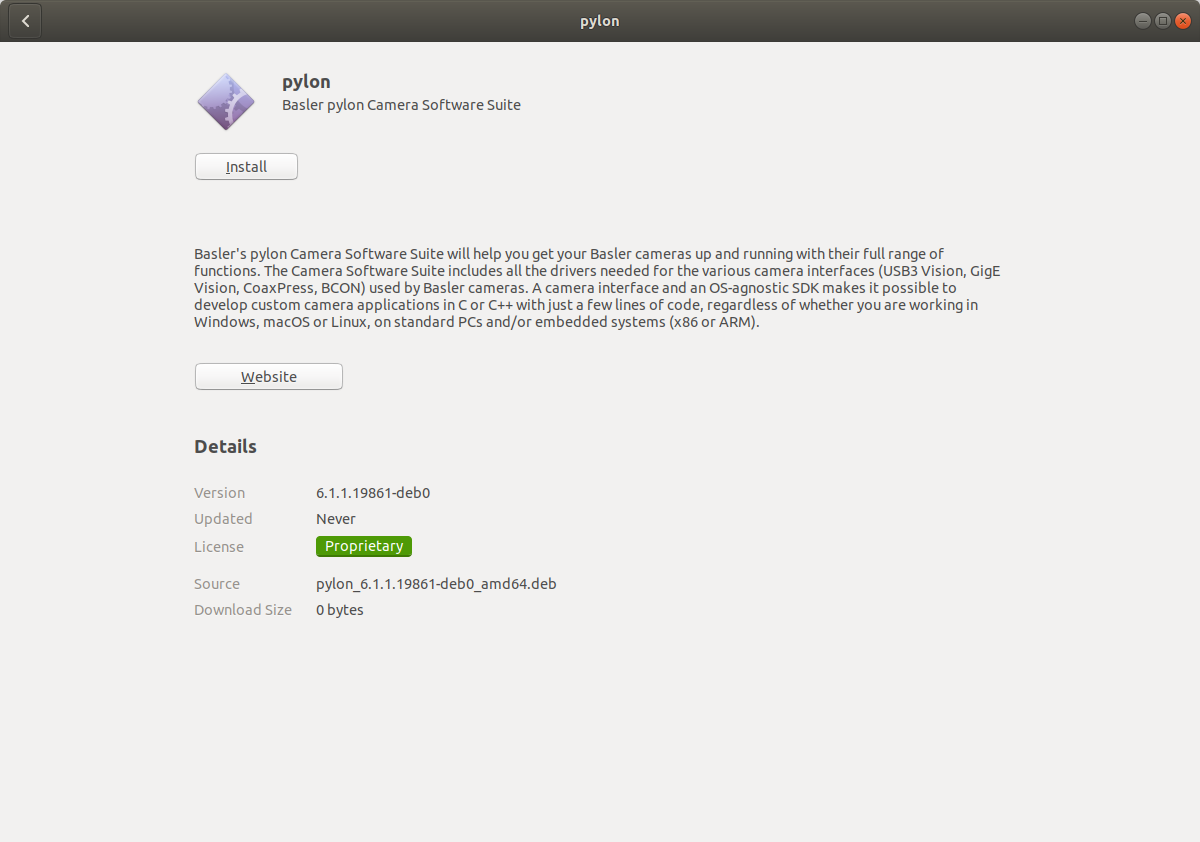Click the Details section heading
The width and height of the screenshot is (1200, 842).
coord(225,446)
